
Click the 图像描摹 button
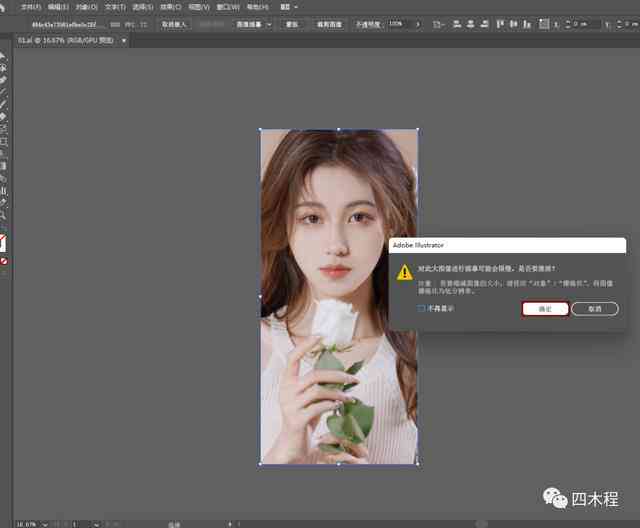coord(249,24)
